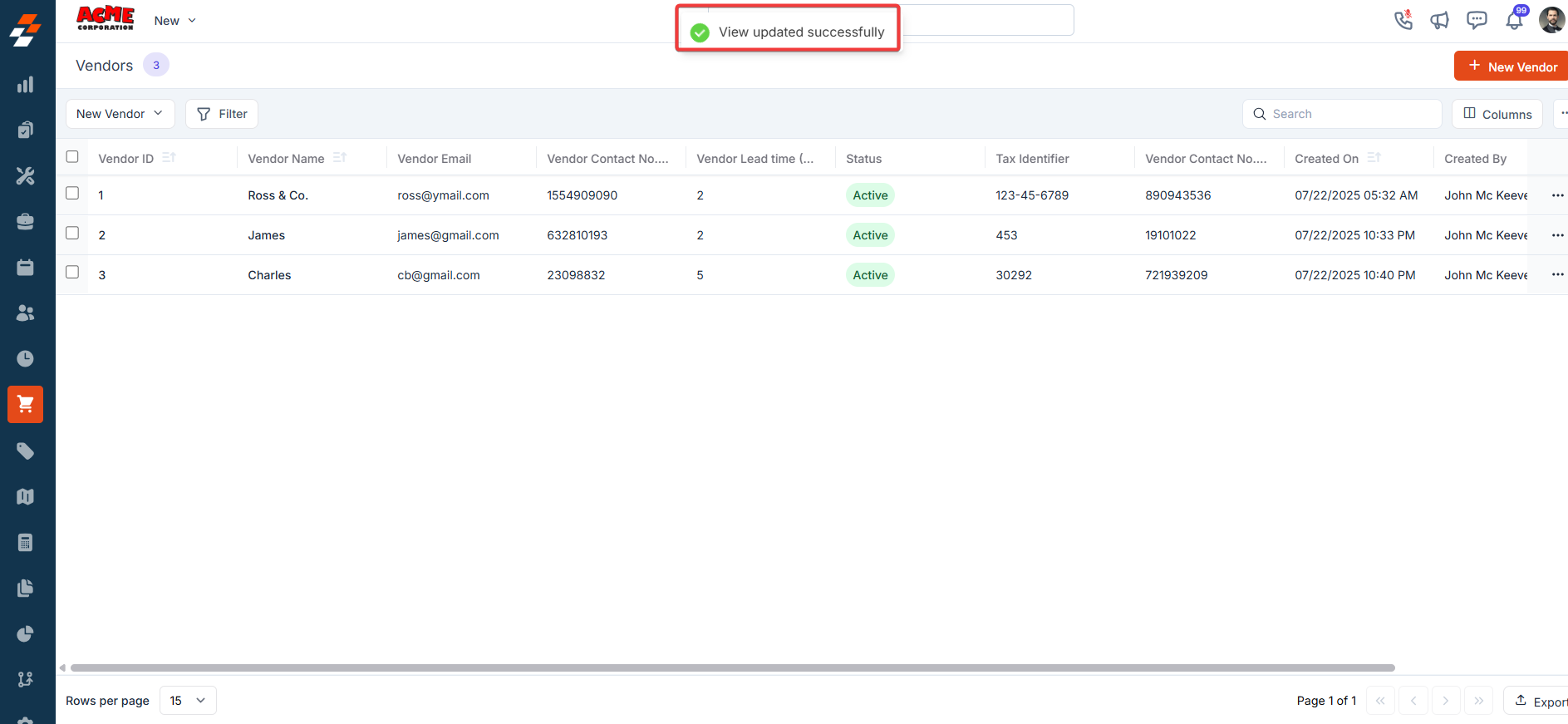The image size is (1568, 724).
Task: Click vendor name Ross & Co.
Action: (278, 195)
